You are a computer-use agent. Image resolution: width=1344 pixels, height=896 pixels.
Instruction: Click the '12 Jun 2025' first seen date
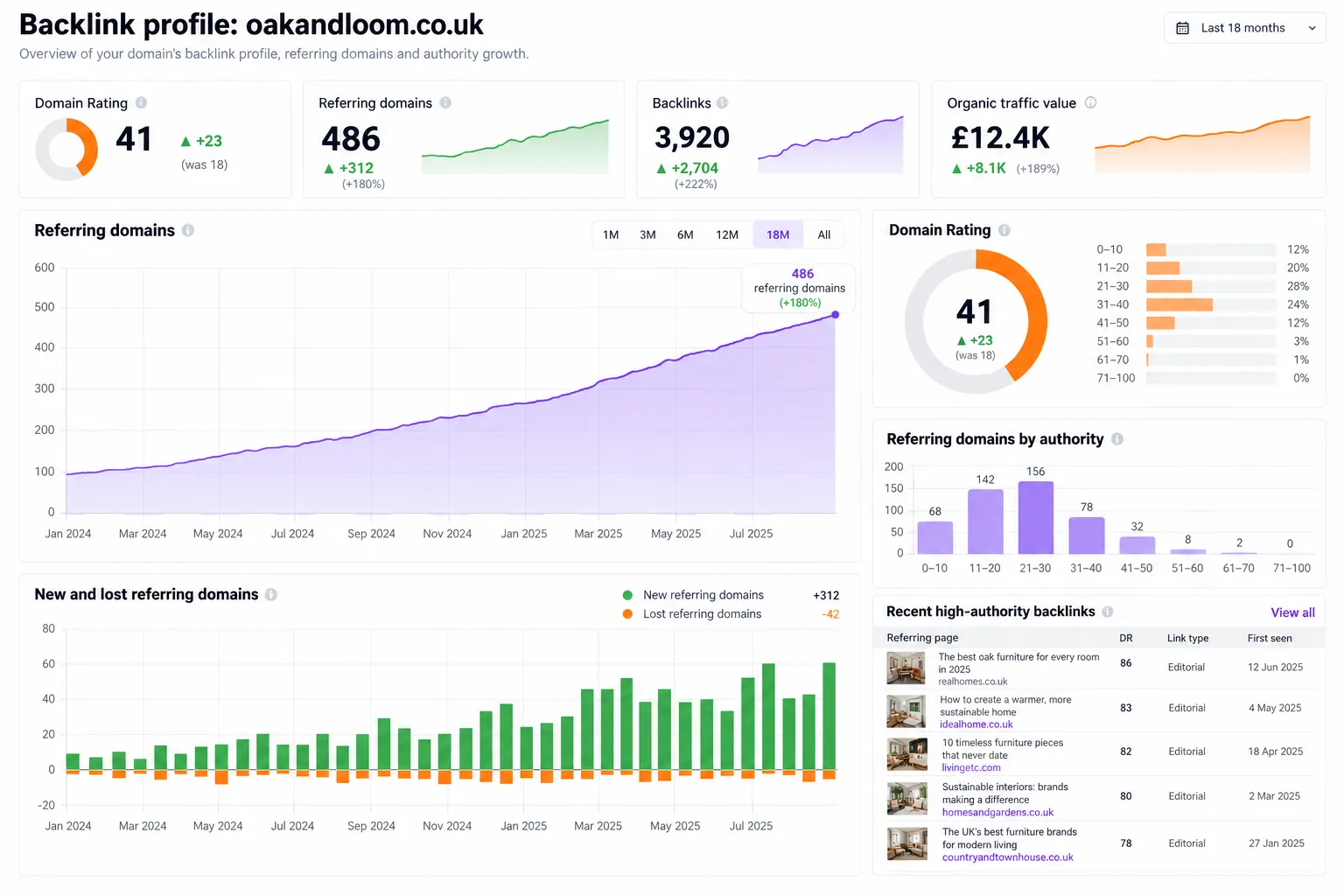[x=1275, y=667]
